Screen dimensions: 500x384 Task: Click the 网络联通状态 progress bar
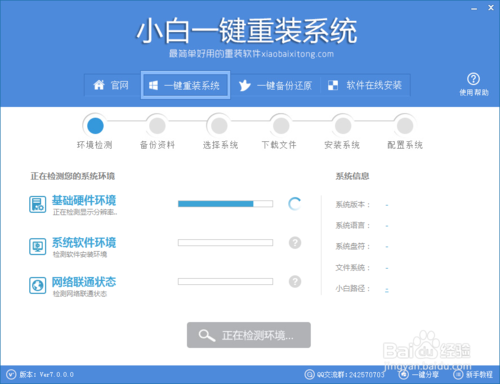point(225,282)
